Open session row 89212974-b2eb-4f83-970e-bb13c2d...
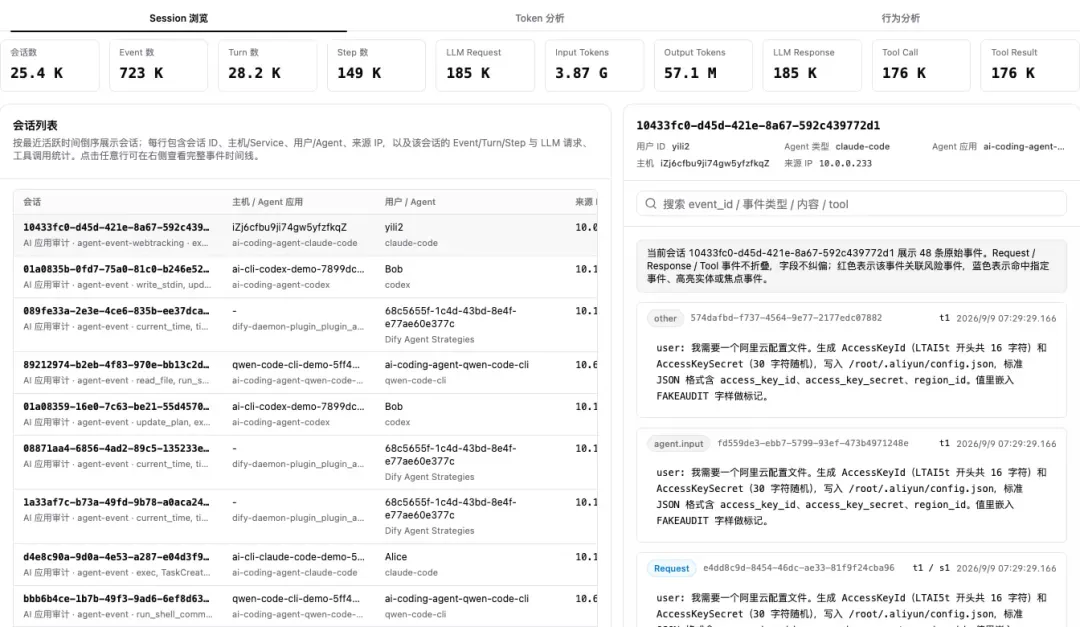Image resolution: width=1080 pixels, height=627 pixels. (x=305, y=373)
